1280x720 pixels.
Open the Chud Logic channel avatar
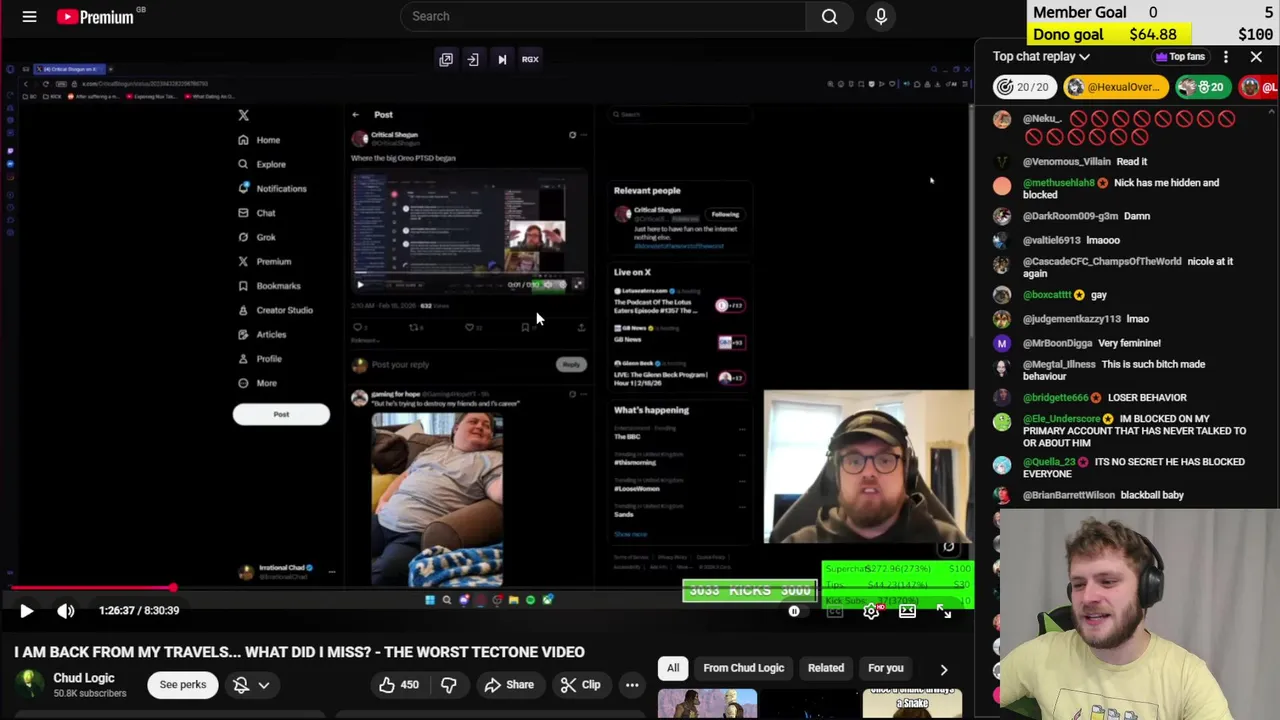[x=30, y=684]
